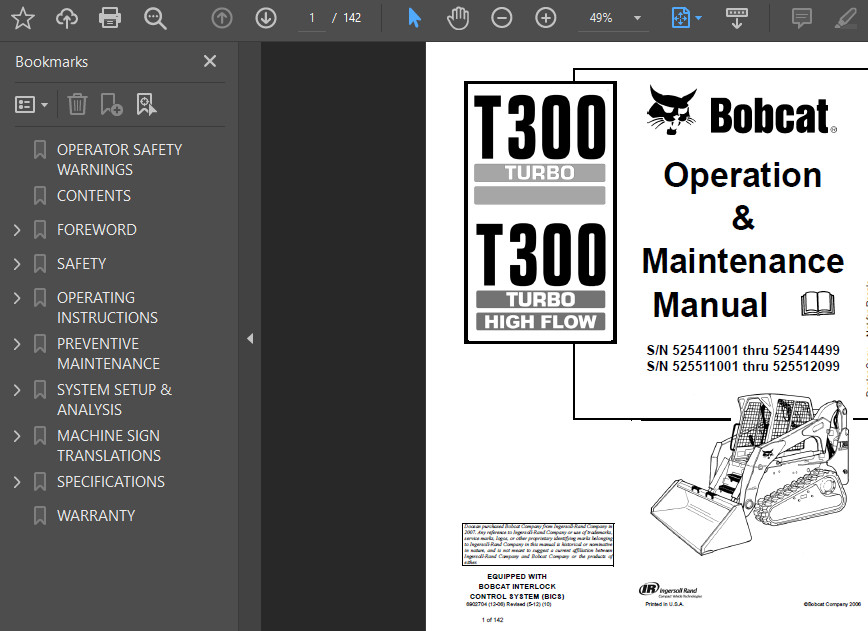Jump to the FOREWORD section
Screen dimensions: 868x631
click(97, 230)
